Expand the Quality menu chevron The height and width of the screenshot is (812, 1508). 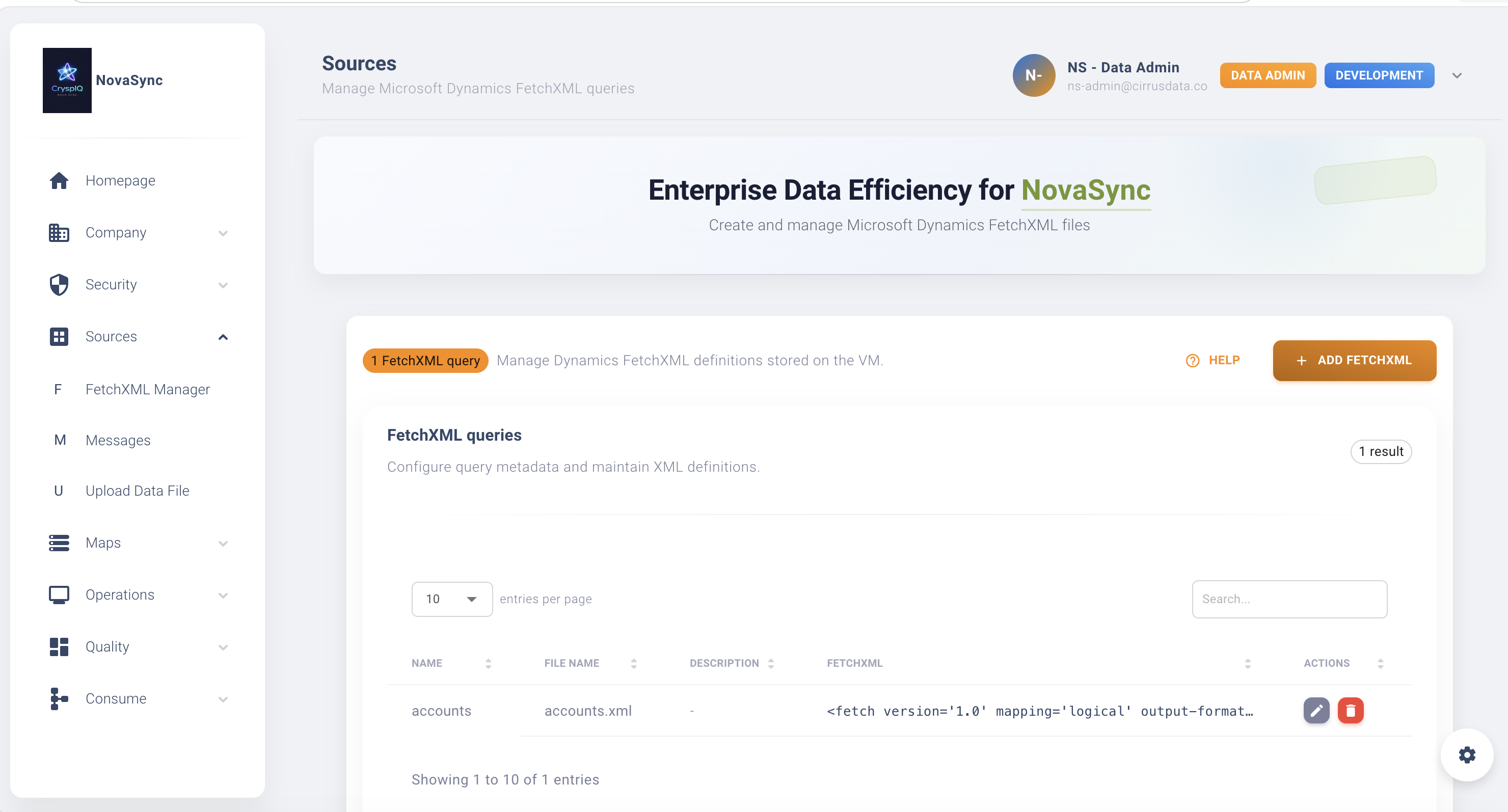coord(223,647)
